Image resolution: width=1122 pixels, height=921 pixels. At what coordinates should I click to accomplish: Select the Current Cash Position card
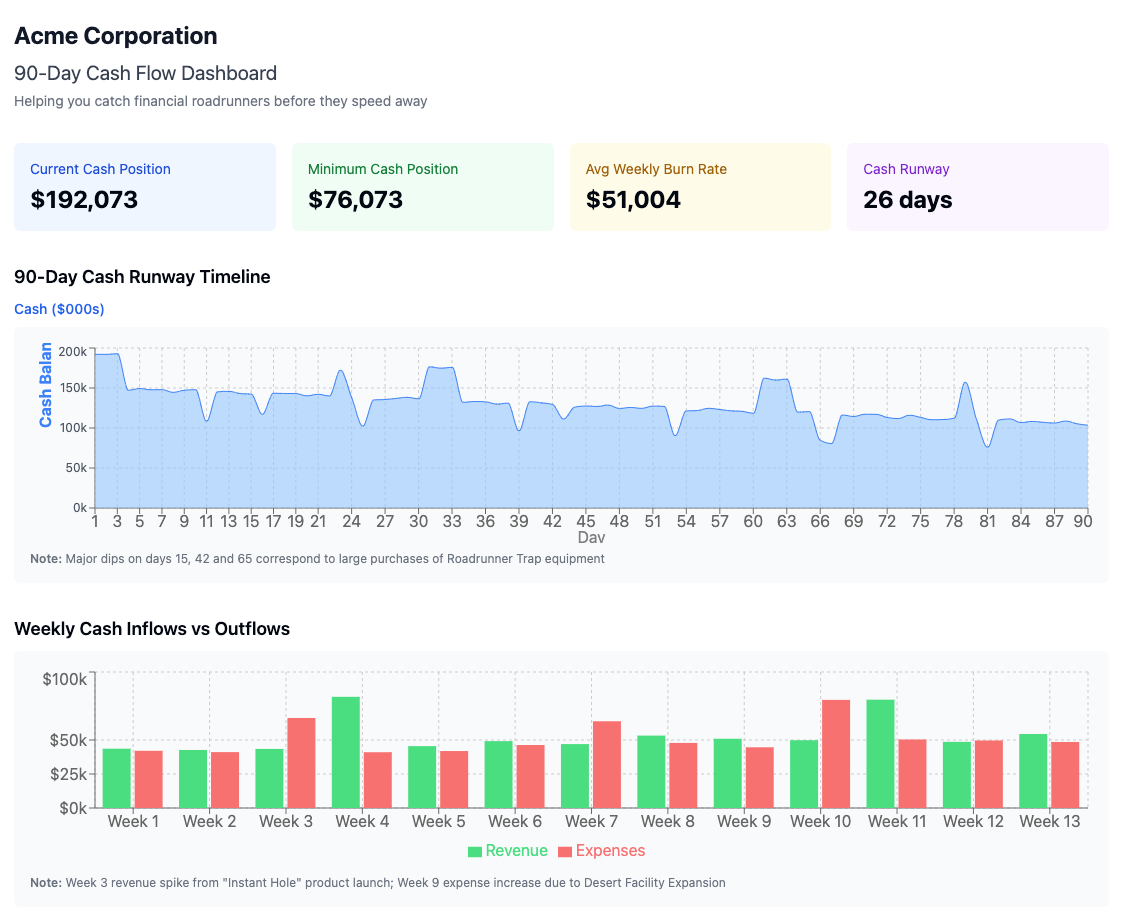(145, 186)
